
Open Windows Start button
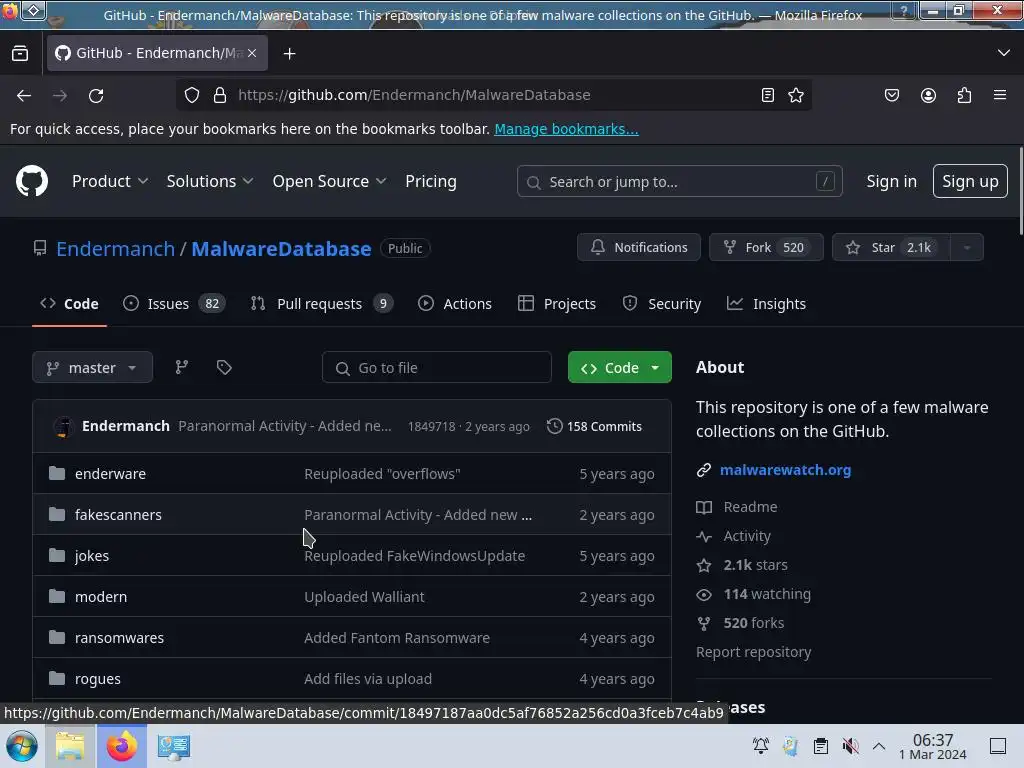(22, 746)
